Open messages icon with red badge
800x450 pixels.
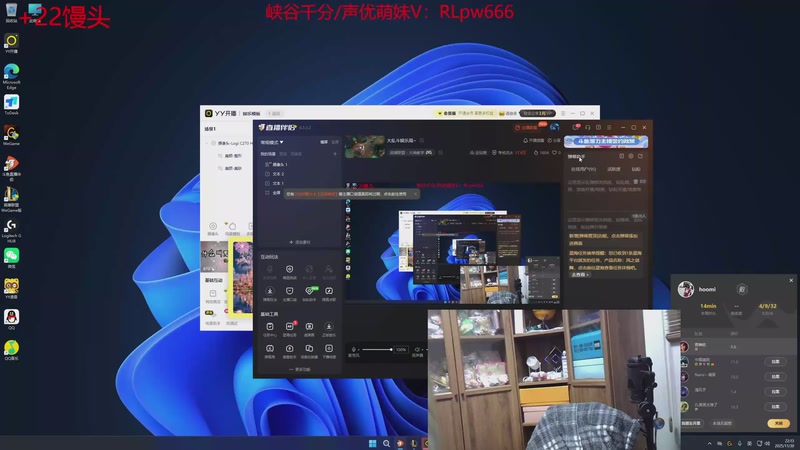tap(576, 127)
